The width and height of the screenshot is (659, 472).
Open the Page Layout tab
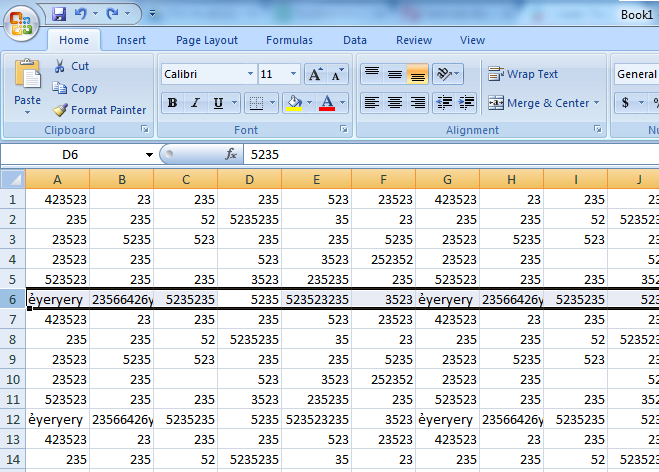207,40
